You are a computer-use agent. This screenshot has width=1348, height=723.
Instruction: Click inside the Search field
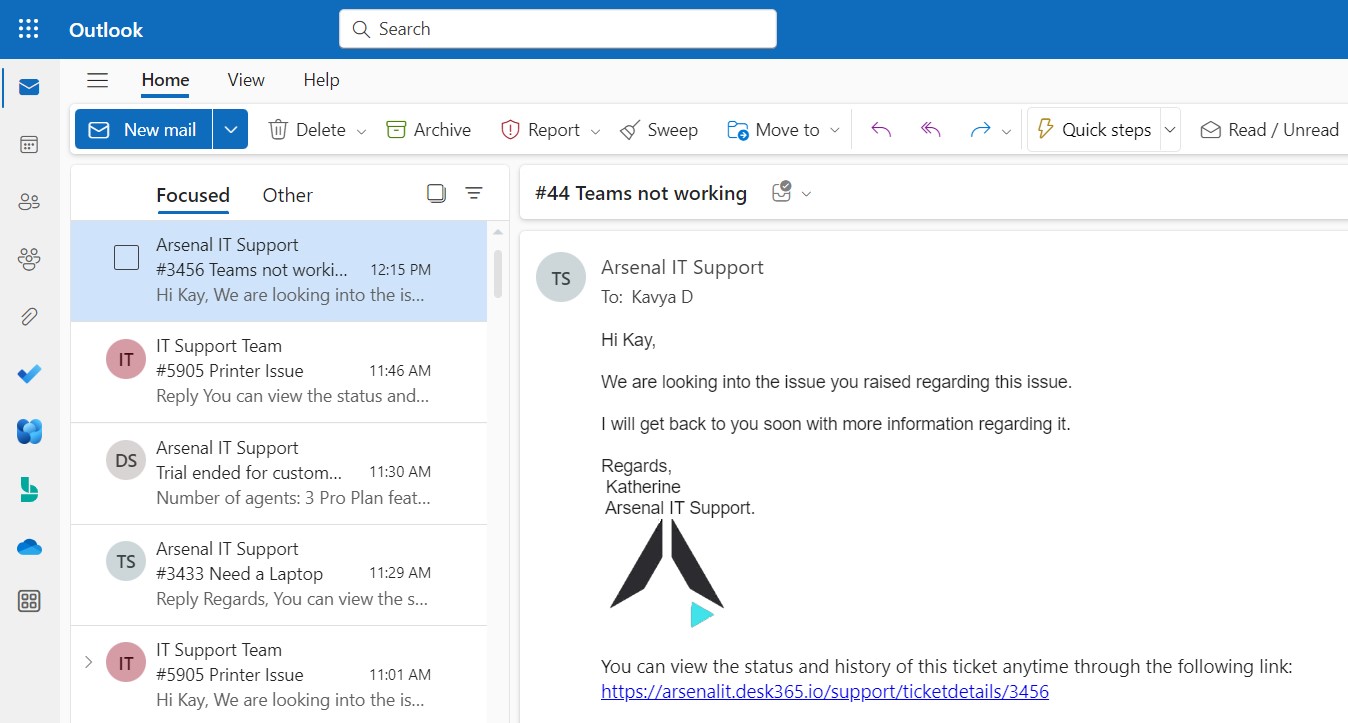(x=556, y=29)
